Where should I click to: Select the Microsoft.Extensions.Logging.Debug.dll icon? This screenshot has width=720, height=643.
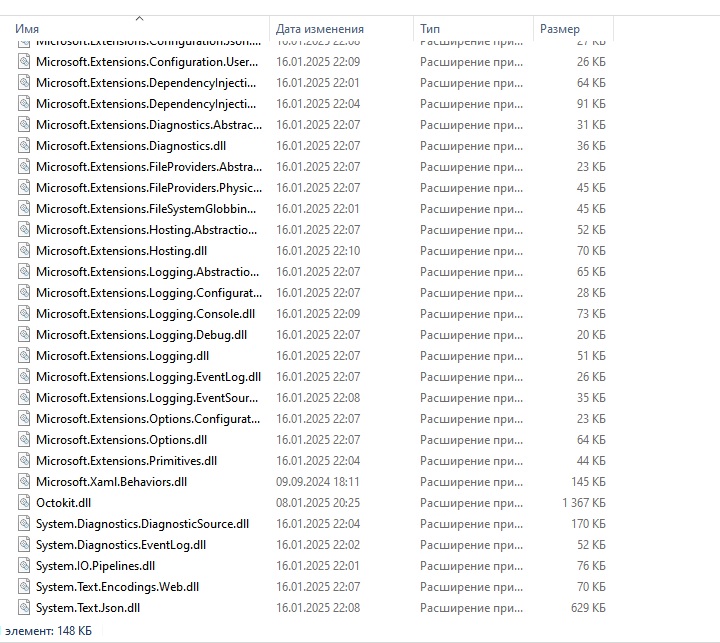point(24,334)
